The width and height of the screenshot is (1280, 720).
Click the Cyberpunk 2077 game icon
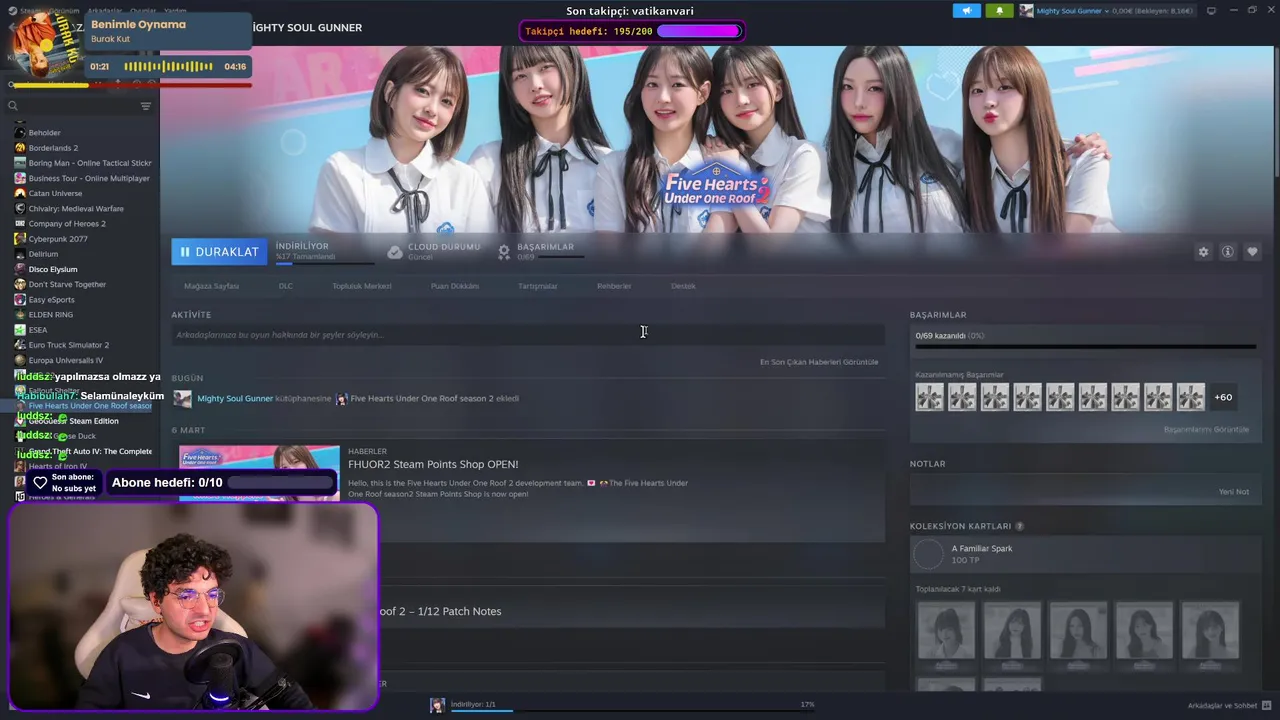coord(20,239)
